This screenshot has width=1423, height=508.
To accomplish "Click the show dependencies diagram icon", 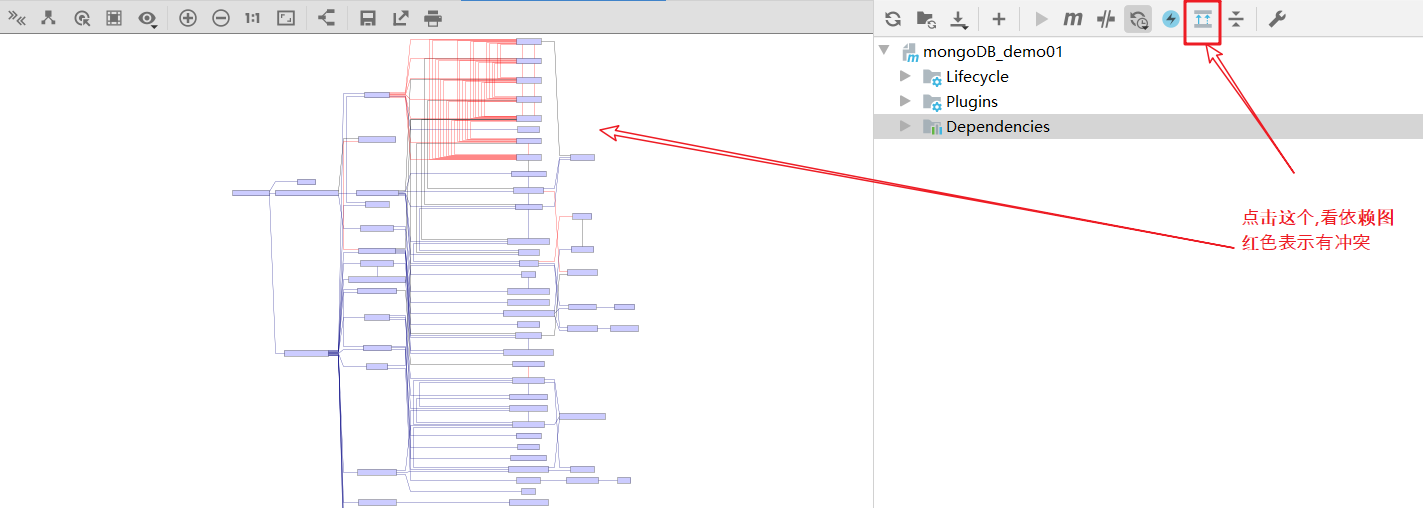I will 1203,19.
